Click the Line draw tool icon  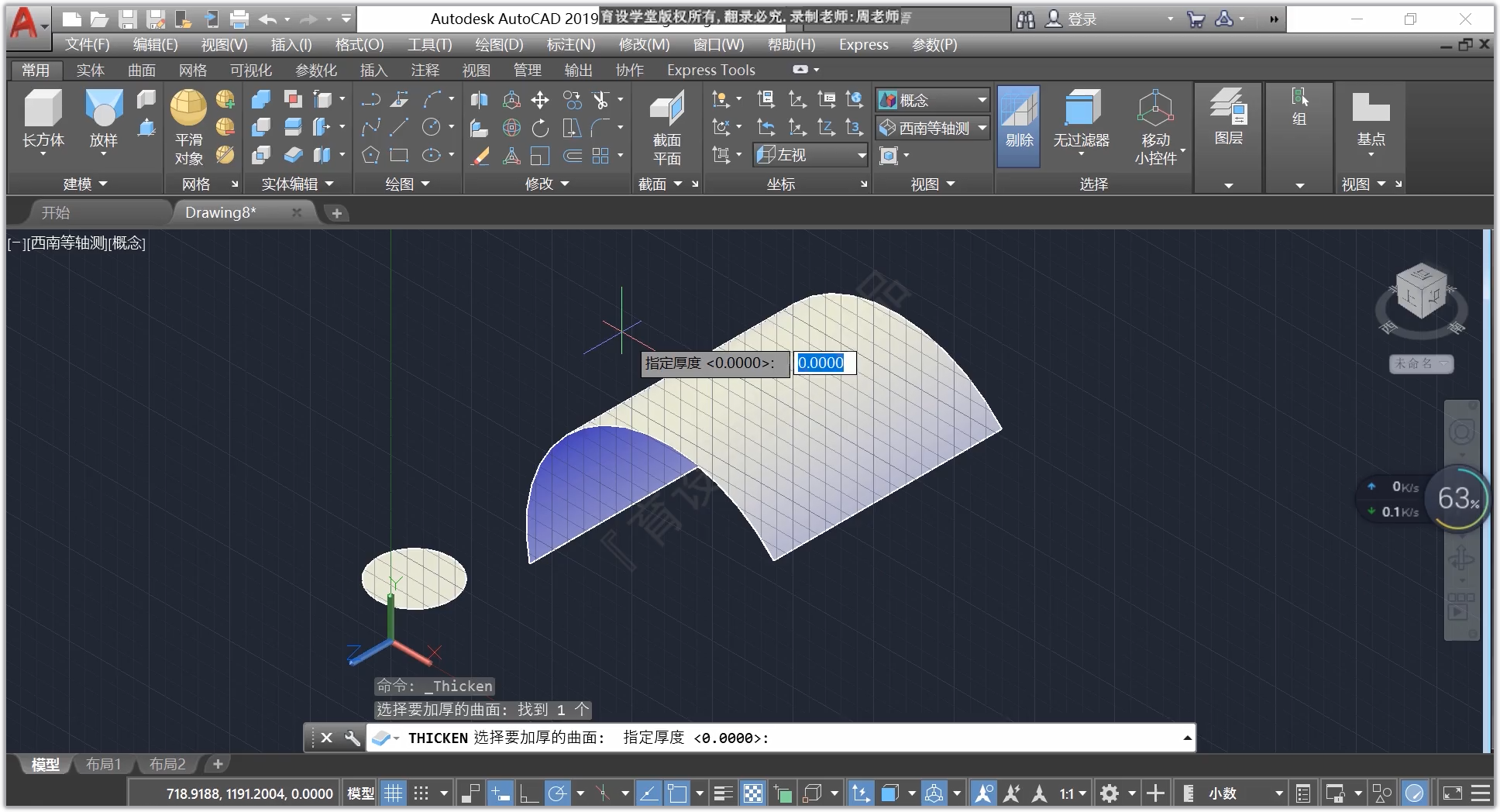pyautogui.click(x=400, y=128)
